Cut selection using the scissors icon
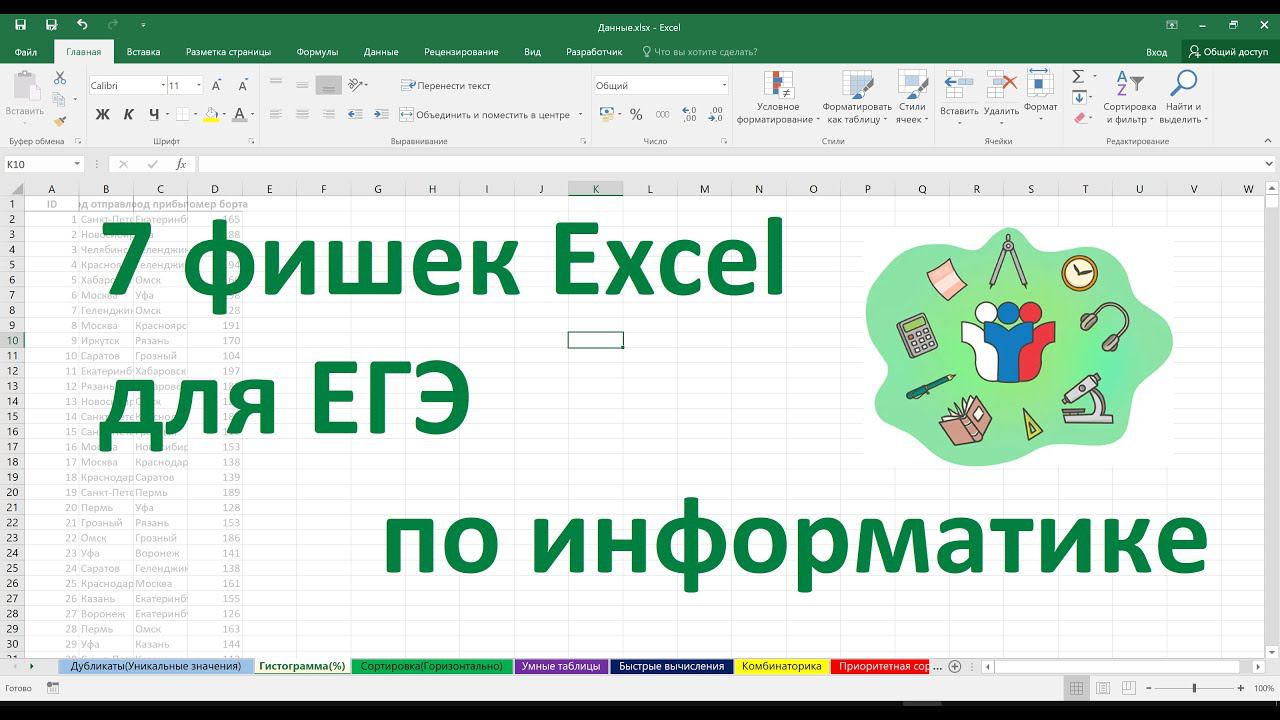 [x=60, y=78]
